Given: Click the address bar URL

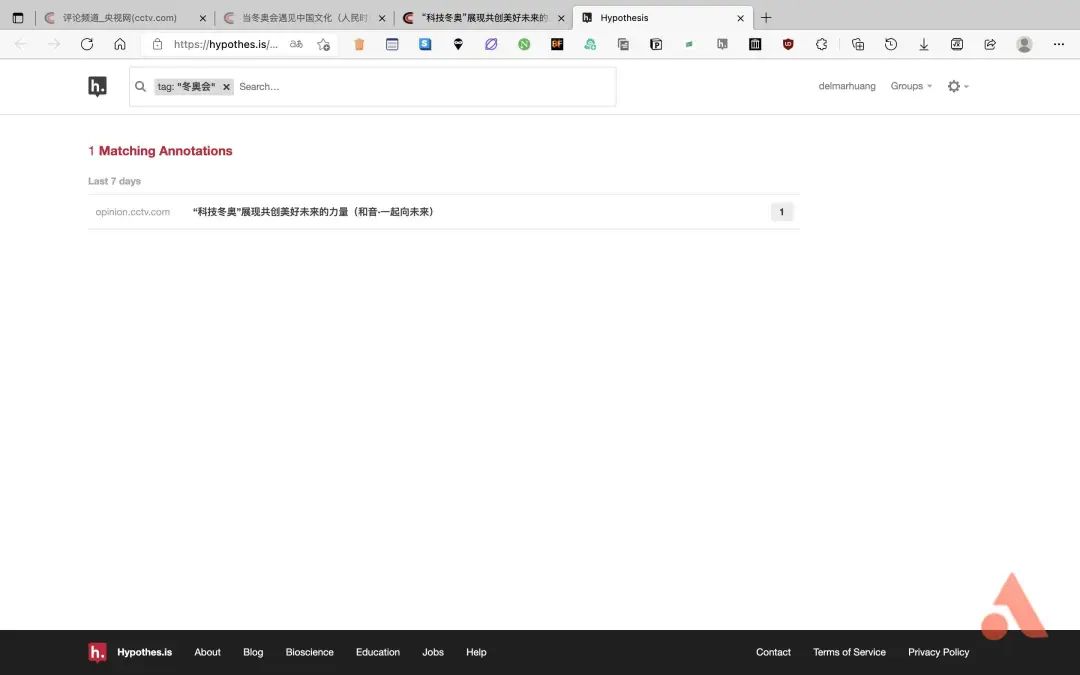Looking at the screenshot, I should (226, 44).
